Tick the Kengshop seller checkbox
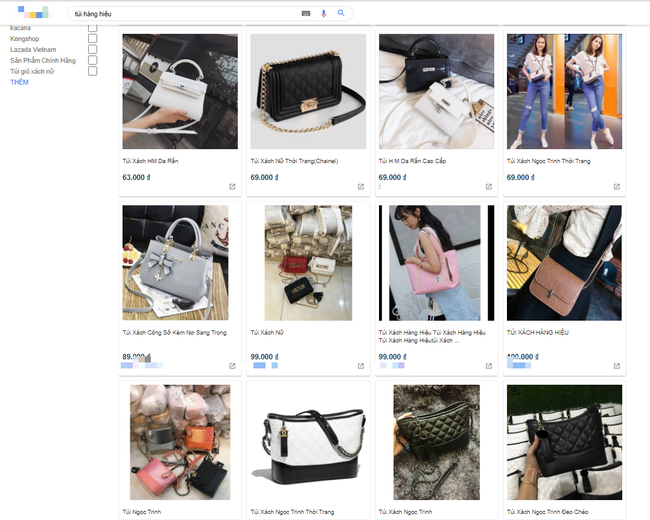The image size is (650, 520). coord(93,38)
